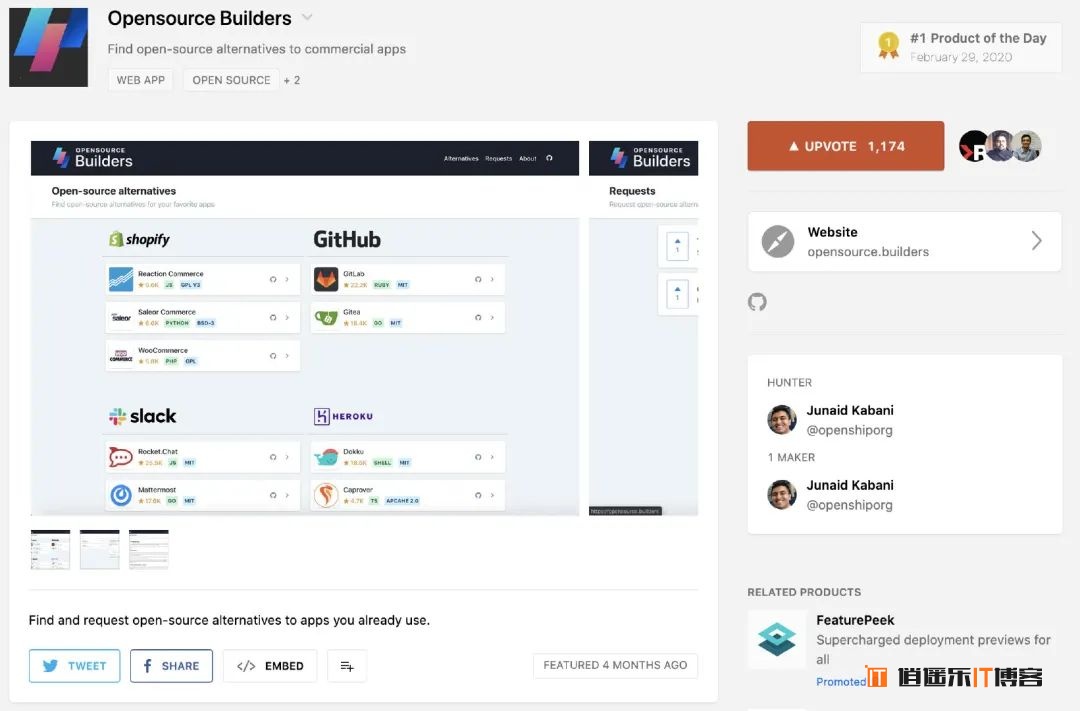
Task: Click the chevron on the Dokku row
Action: coord(492,457)
